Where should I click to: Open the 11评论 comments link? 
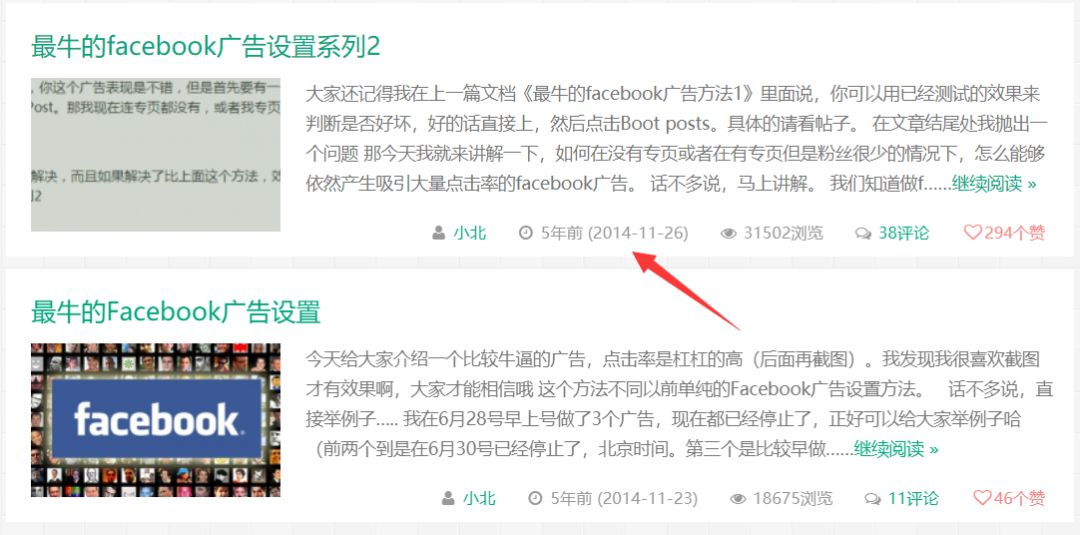click(913, 499)
